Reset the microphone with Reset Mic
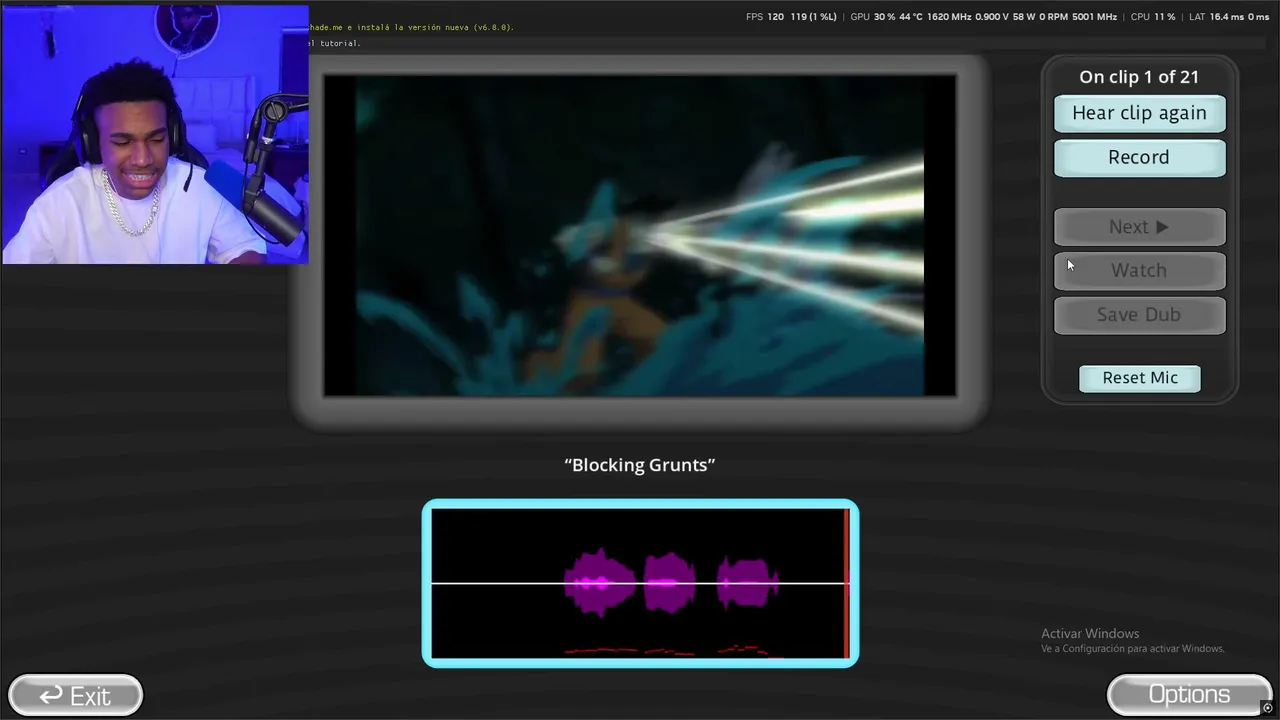The width and height of the screenshot is (1280, 720). point(1140,378)
